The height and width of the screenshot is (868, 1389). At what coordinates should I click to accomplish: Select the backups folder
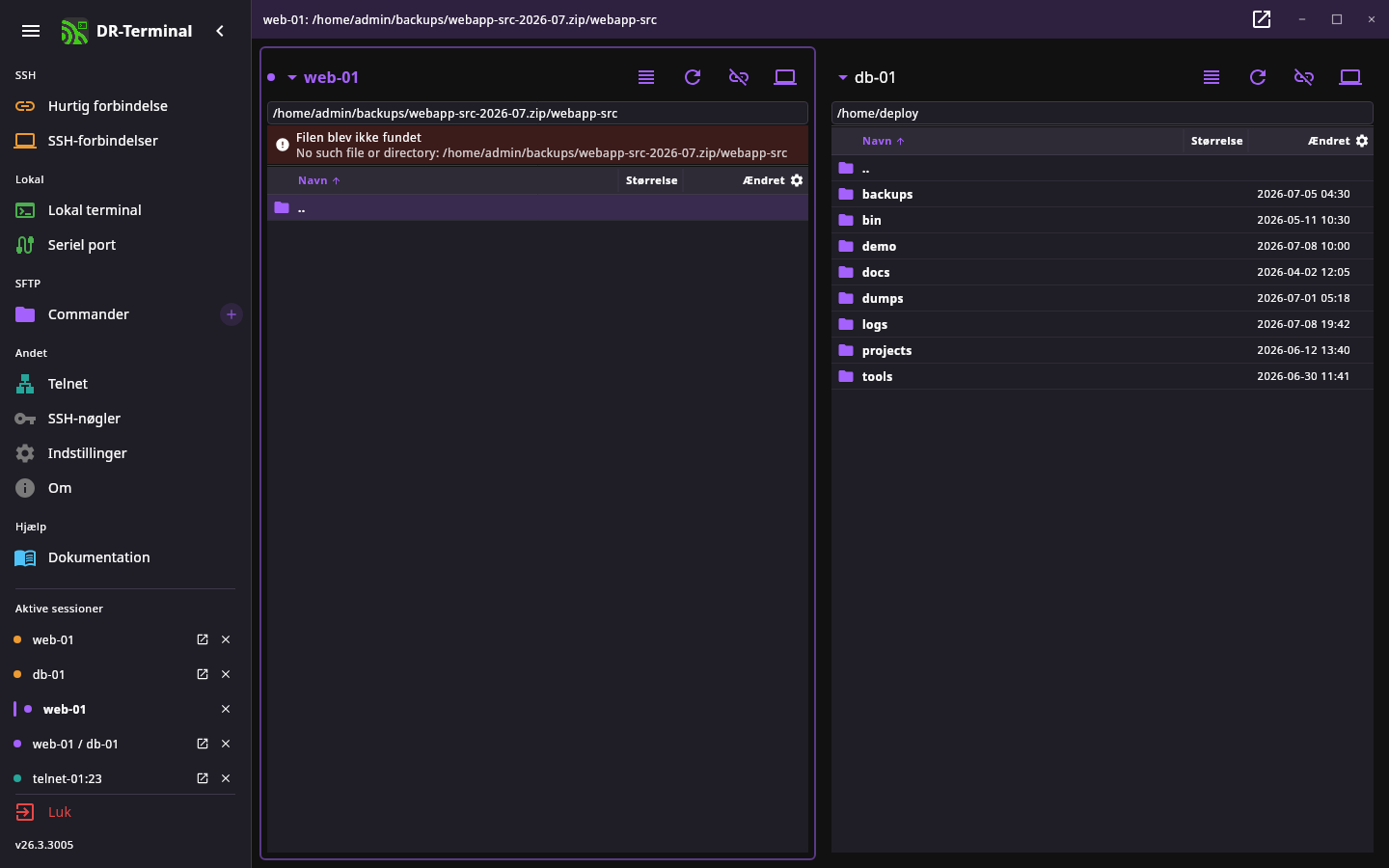pyautogui.click(x=1103, y=194)
